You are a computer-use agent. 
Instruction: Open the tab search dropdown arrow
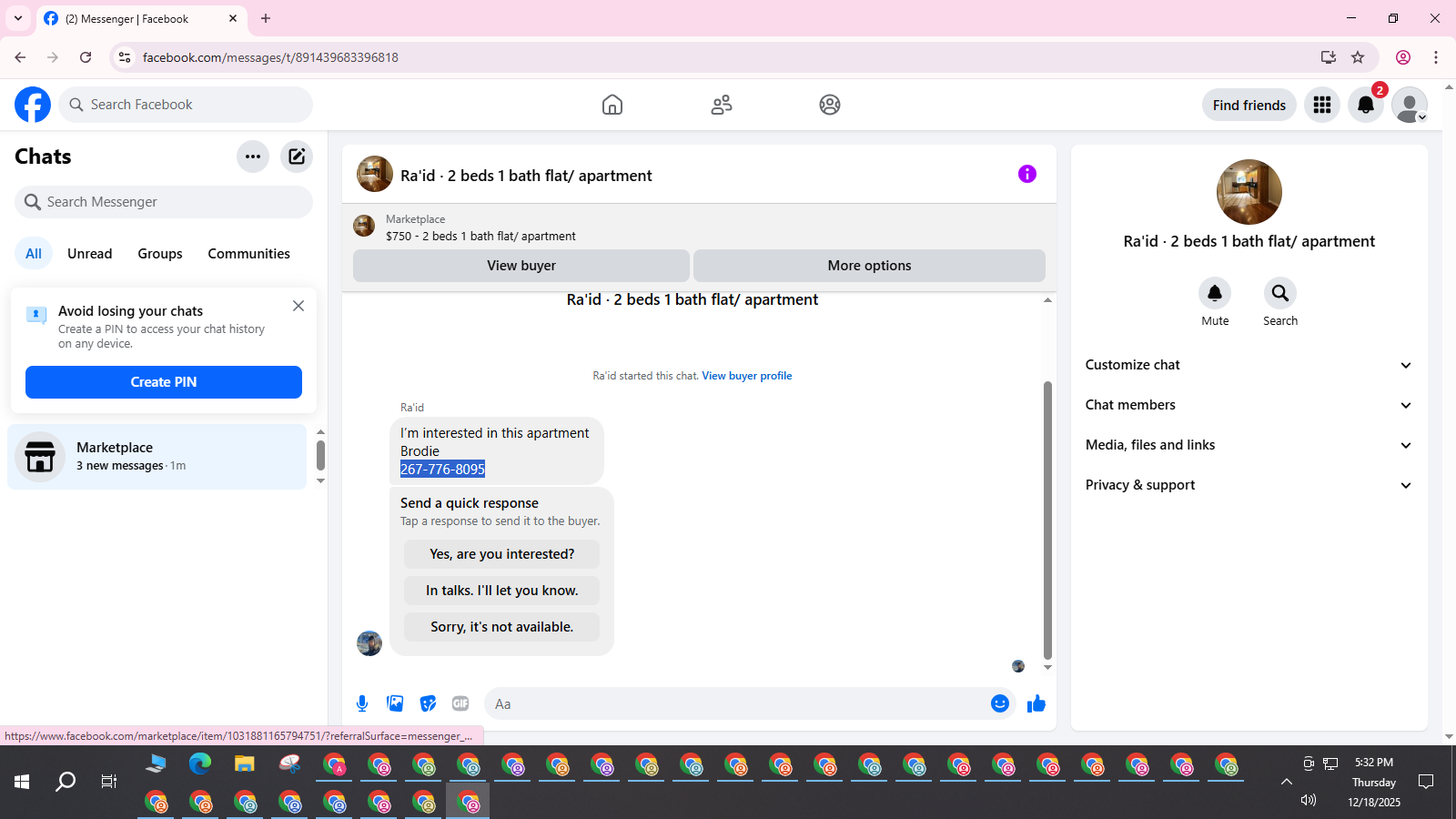point(18,18)
